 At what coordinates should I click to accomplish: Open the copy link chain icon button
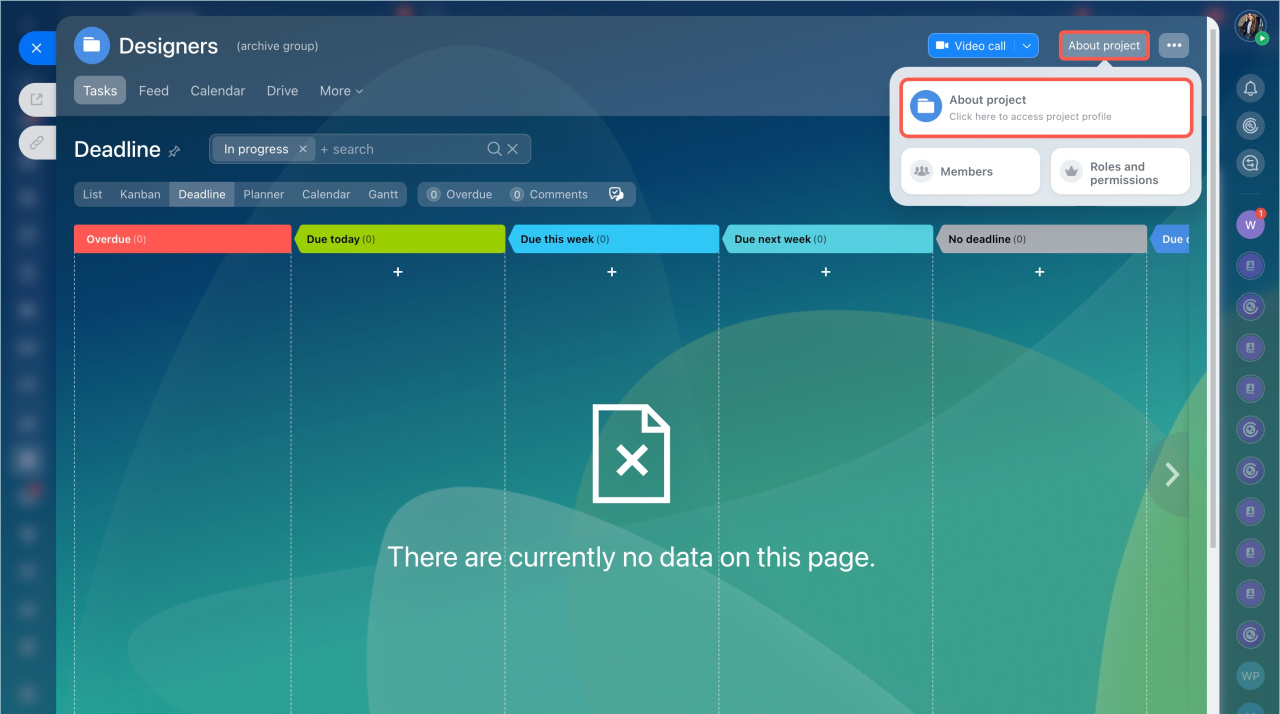37,143
